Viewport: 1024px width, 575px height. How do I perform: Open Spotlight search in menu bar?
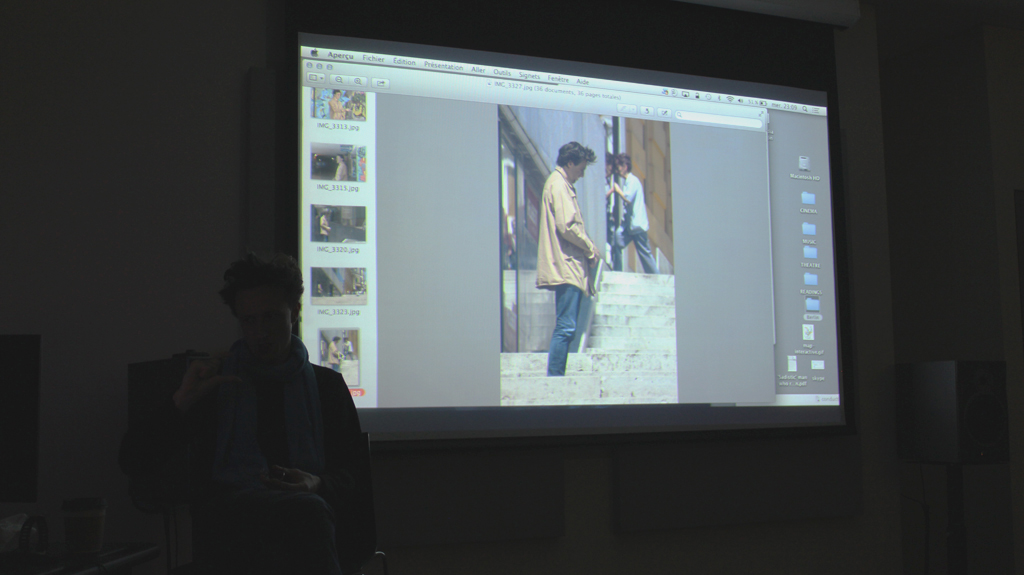coord(803,106)
